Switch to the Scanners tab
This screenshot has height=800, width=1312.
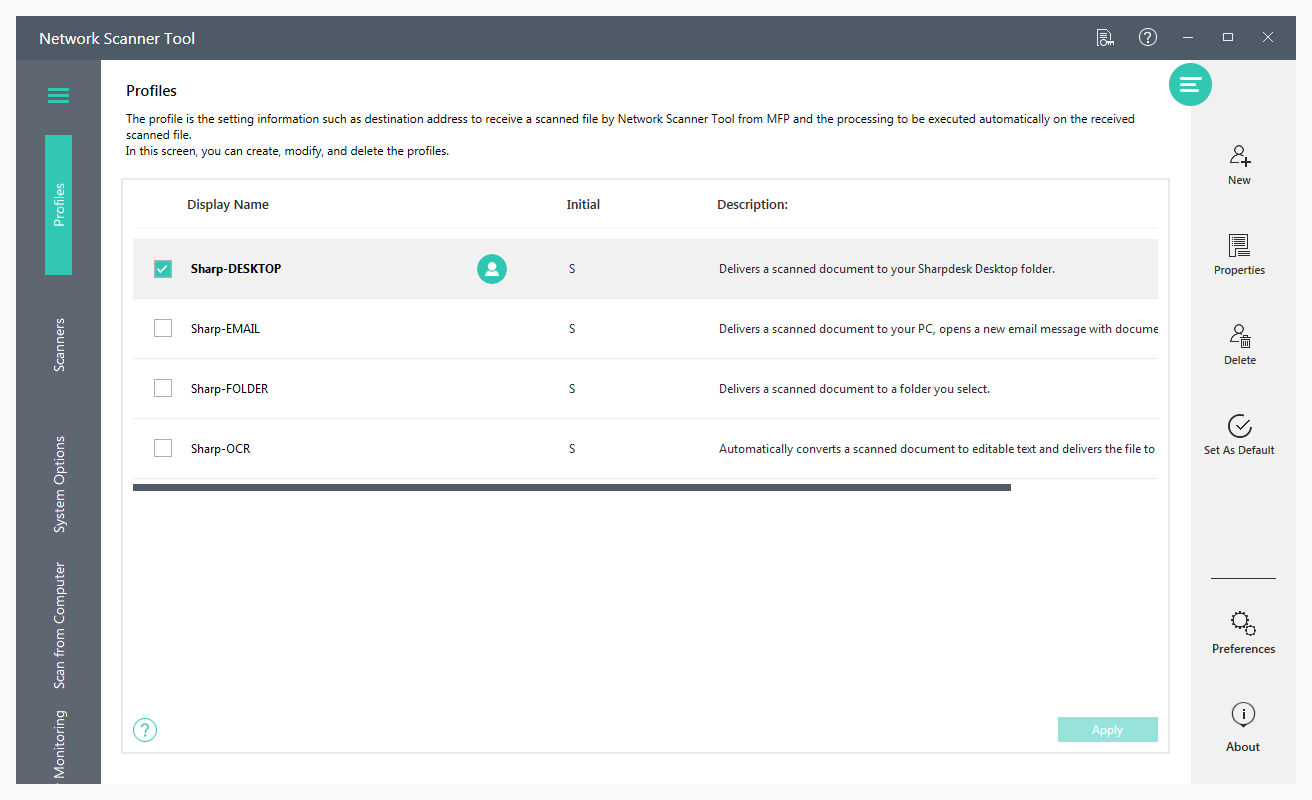[59, 345]
